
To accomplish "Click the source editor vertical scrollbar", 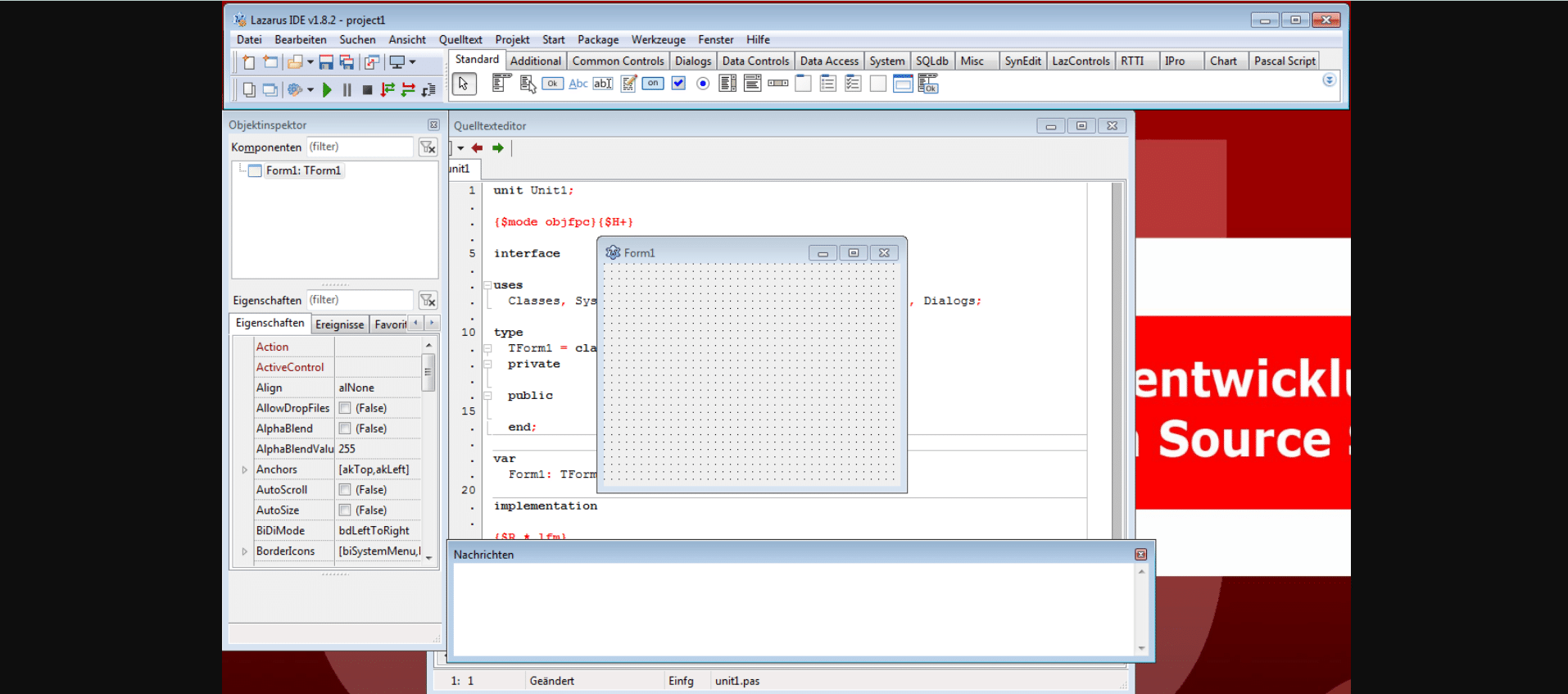I will point(1117,360).
